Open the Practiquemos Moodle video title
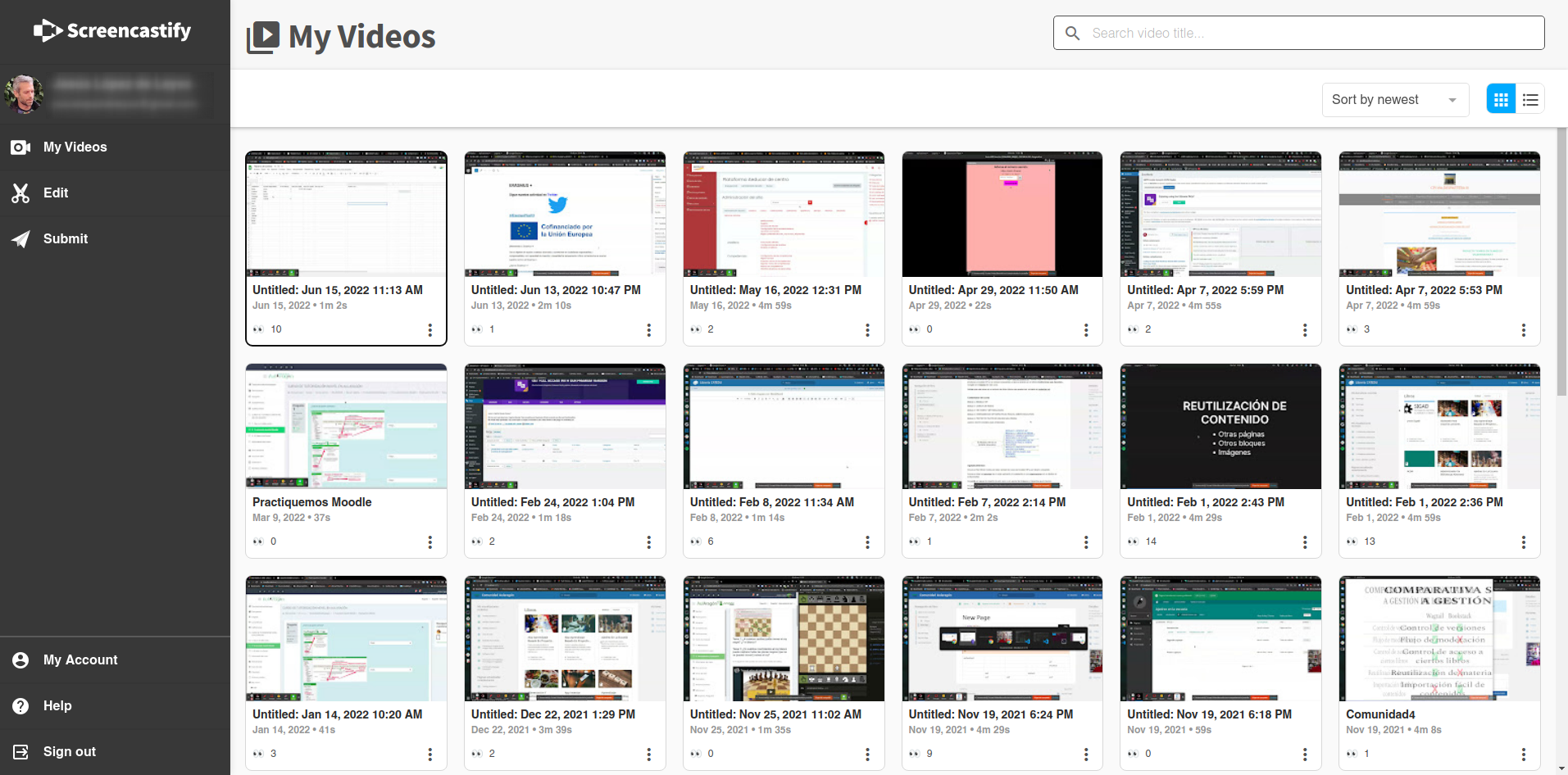1568x775 pixels. tap(312, 502)
